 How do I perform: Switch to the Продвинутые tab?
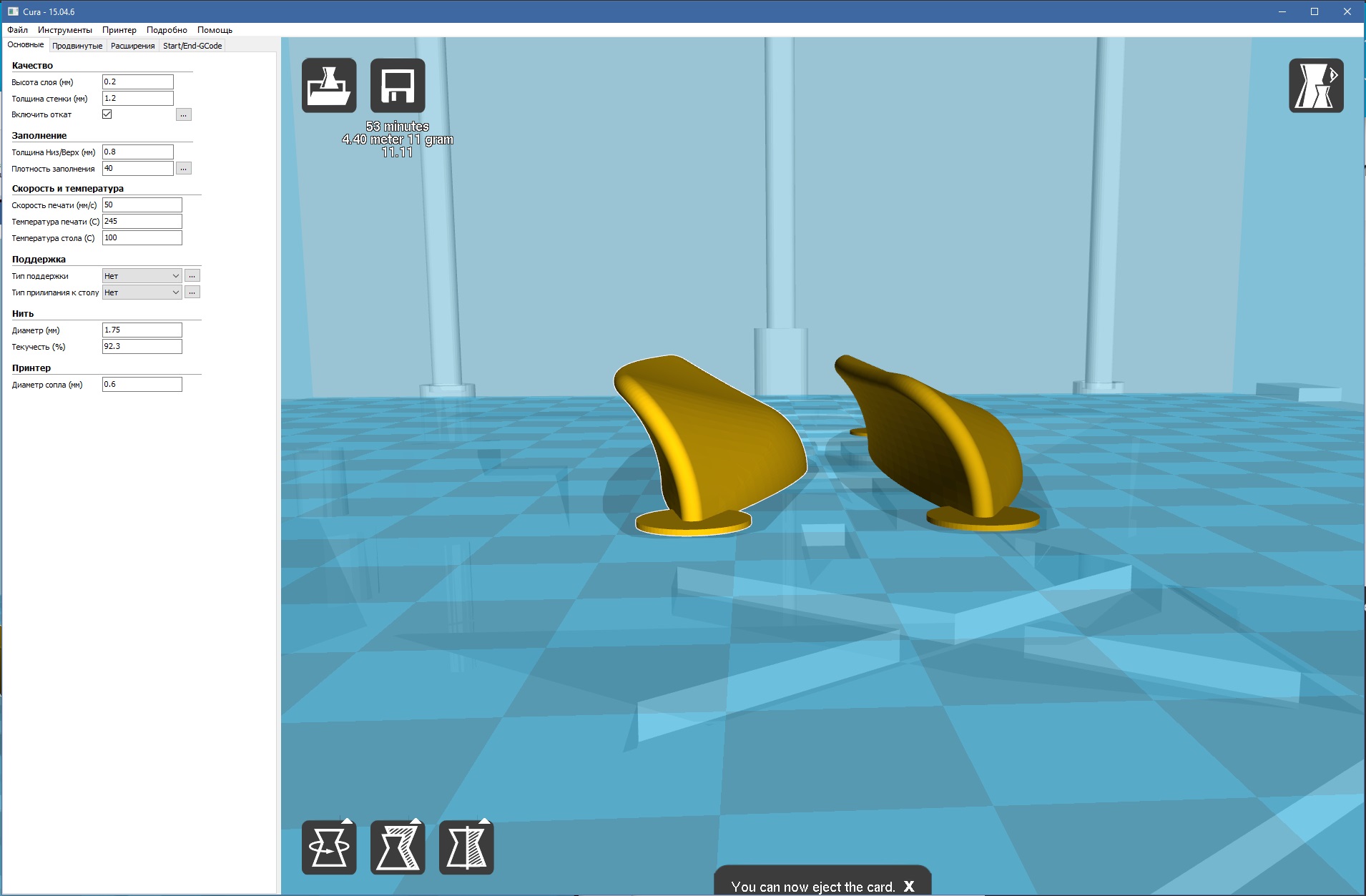(x=77, y=46)
